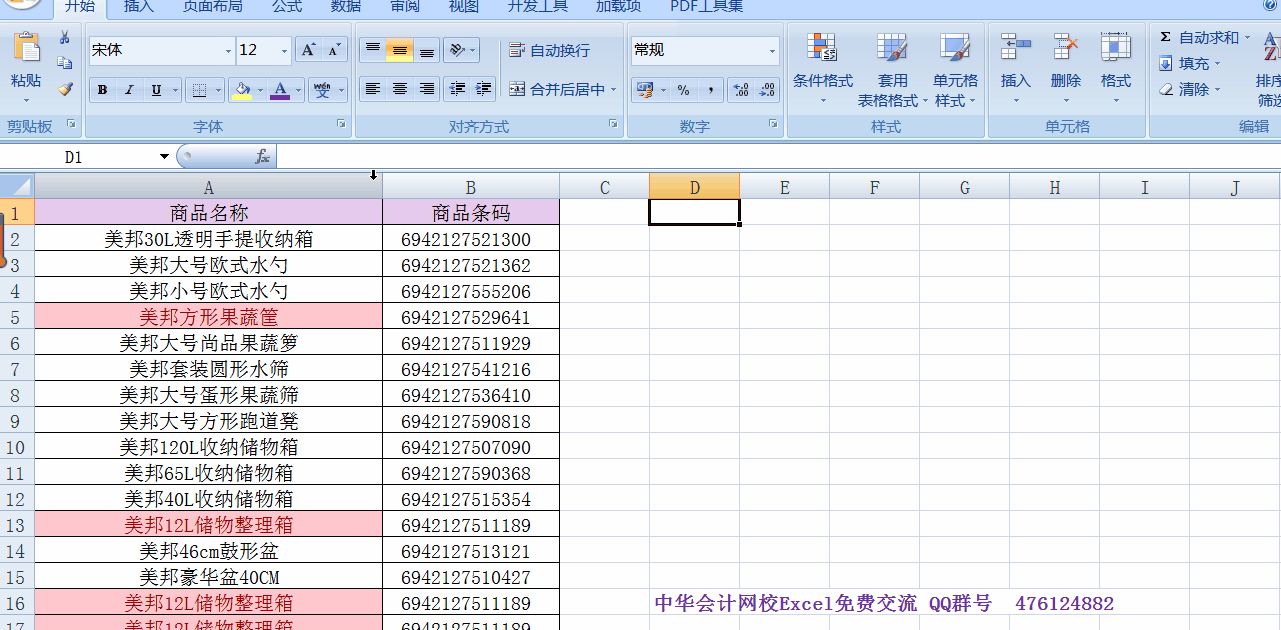
Task: Toggle Italic formatting
Action: click(x=129, y=90)
